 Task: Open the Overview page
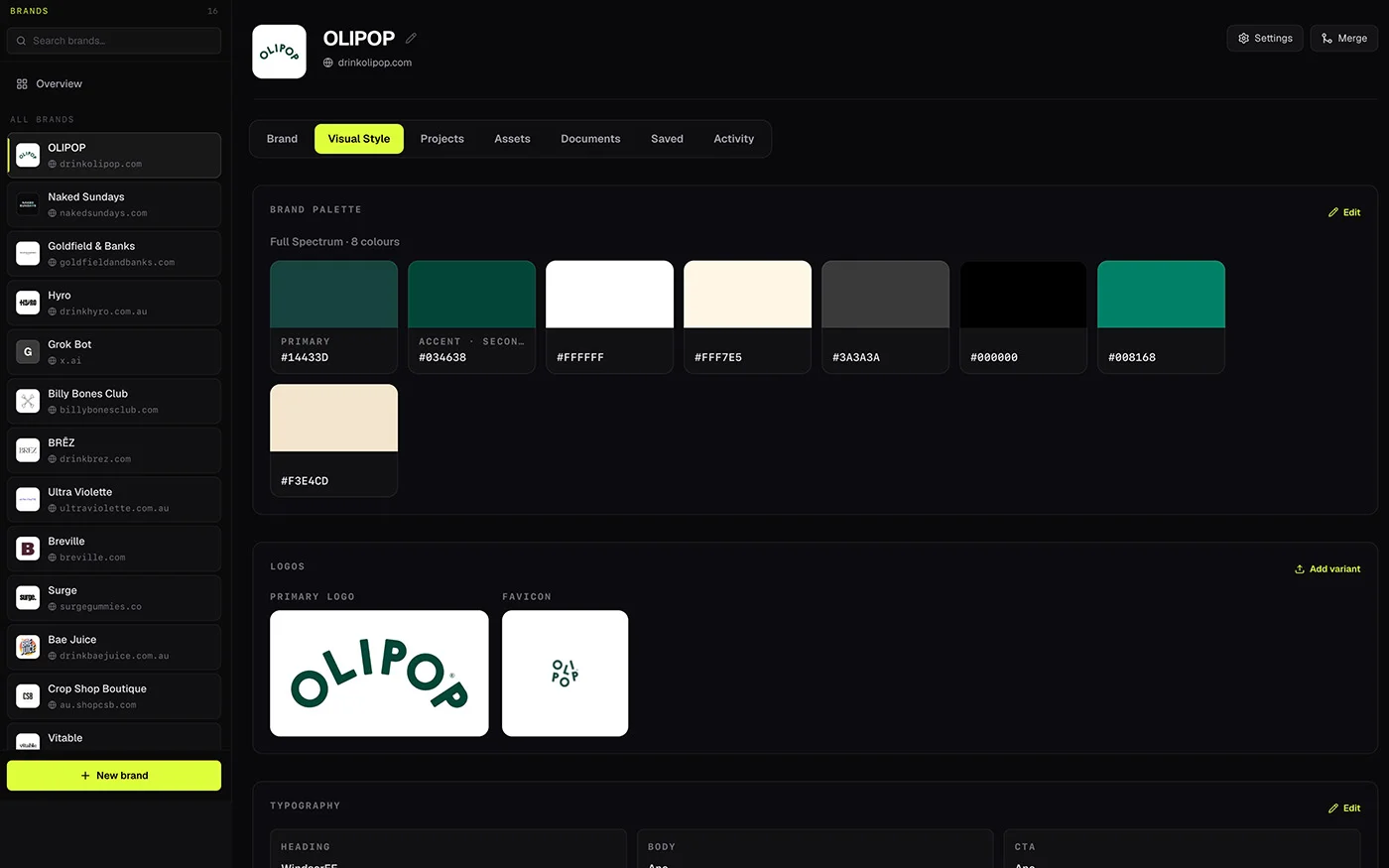tap(114, 84)
